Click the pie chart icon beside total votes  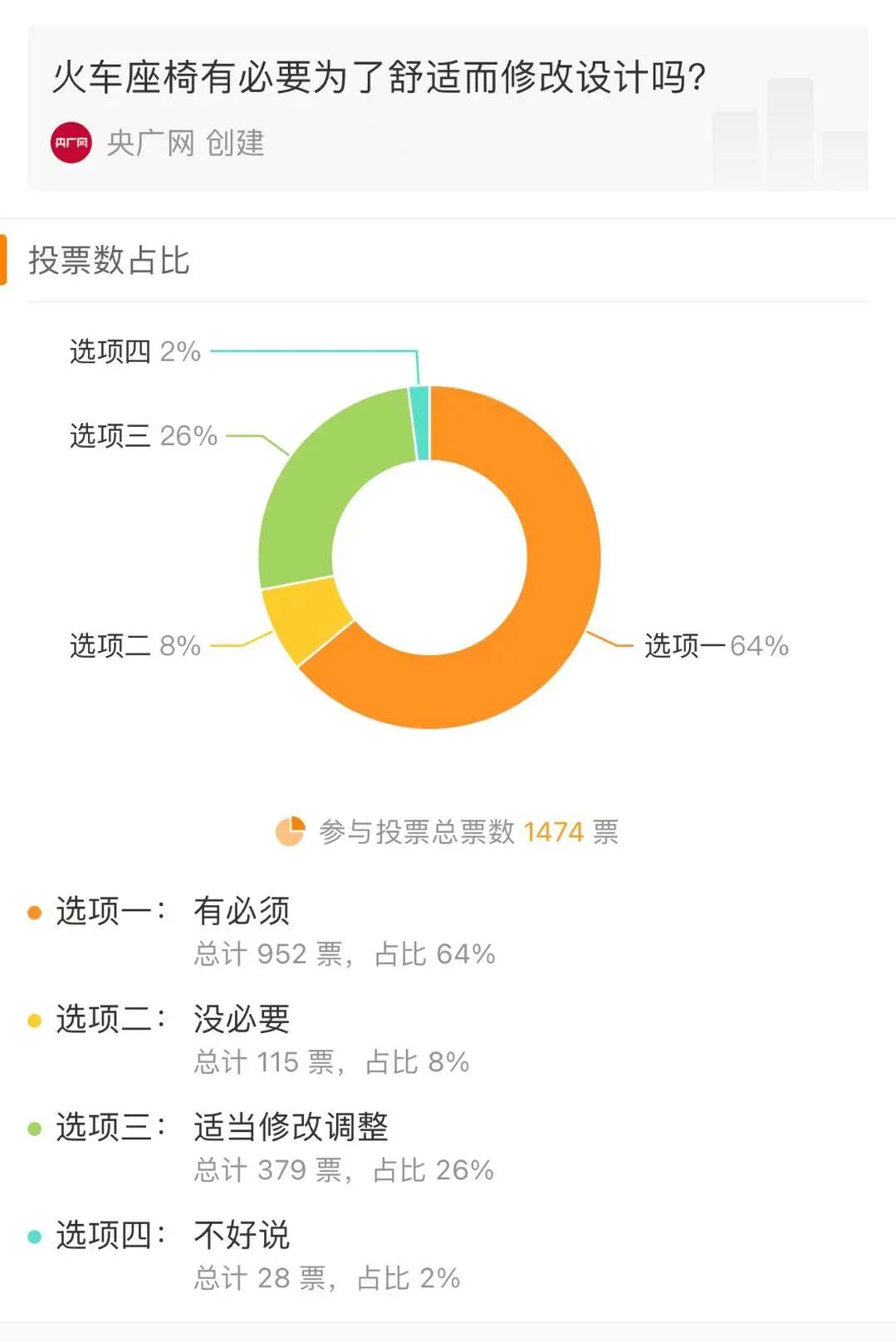(x=290, y=831)
